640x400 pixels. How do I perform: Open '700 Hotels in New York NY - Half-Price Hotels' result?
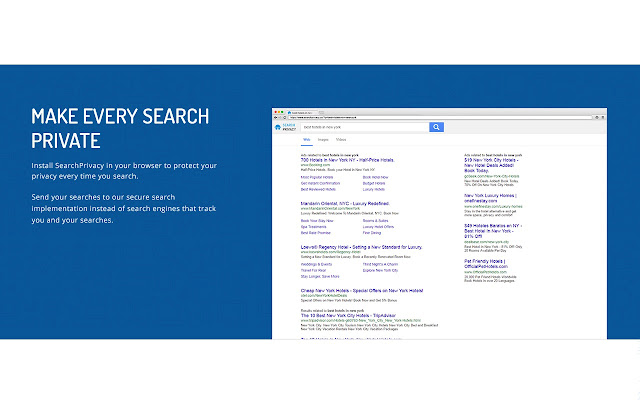pyautogui.click(x=347, y=160)
